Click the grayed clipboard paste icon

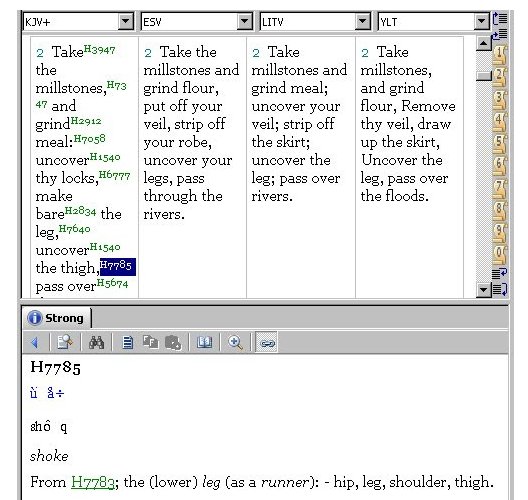[173, 343]
